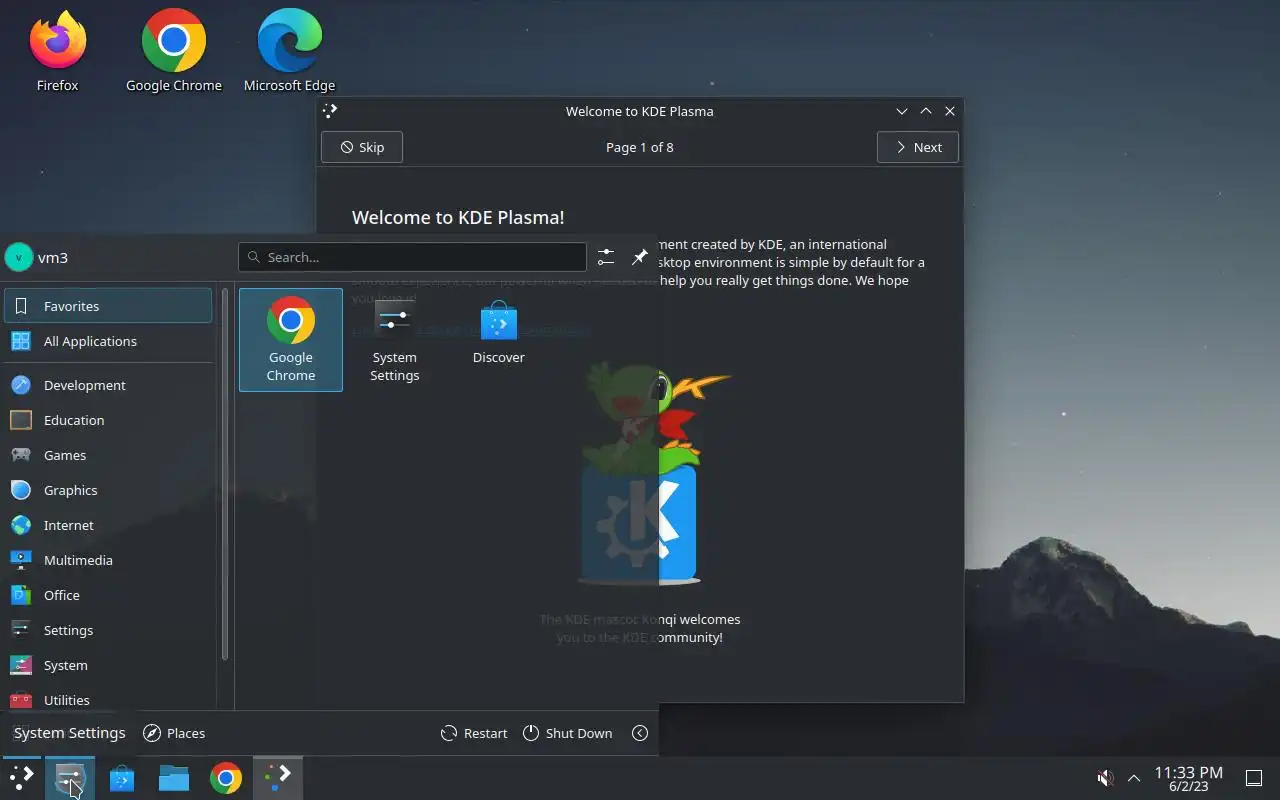Launch Discover from launcher Favorites
Screen dimensions: 1280x800
coord(499,340)
